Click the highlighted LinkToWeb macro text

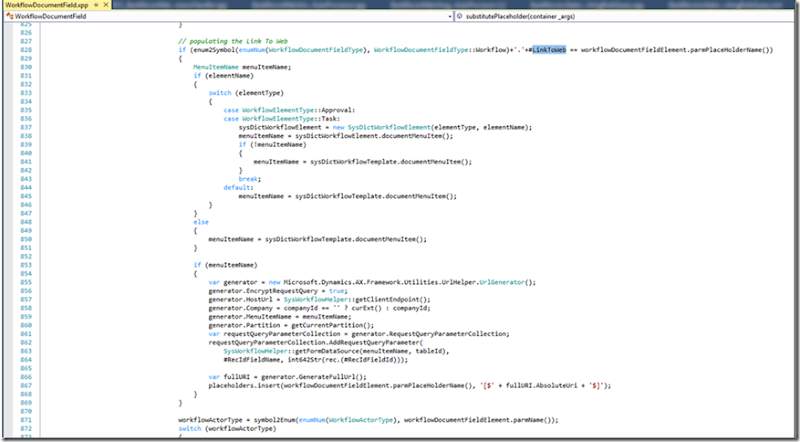click(549, 50)
